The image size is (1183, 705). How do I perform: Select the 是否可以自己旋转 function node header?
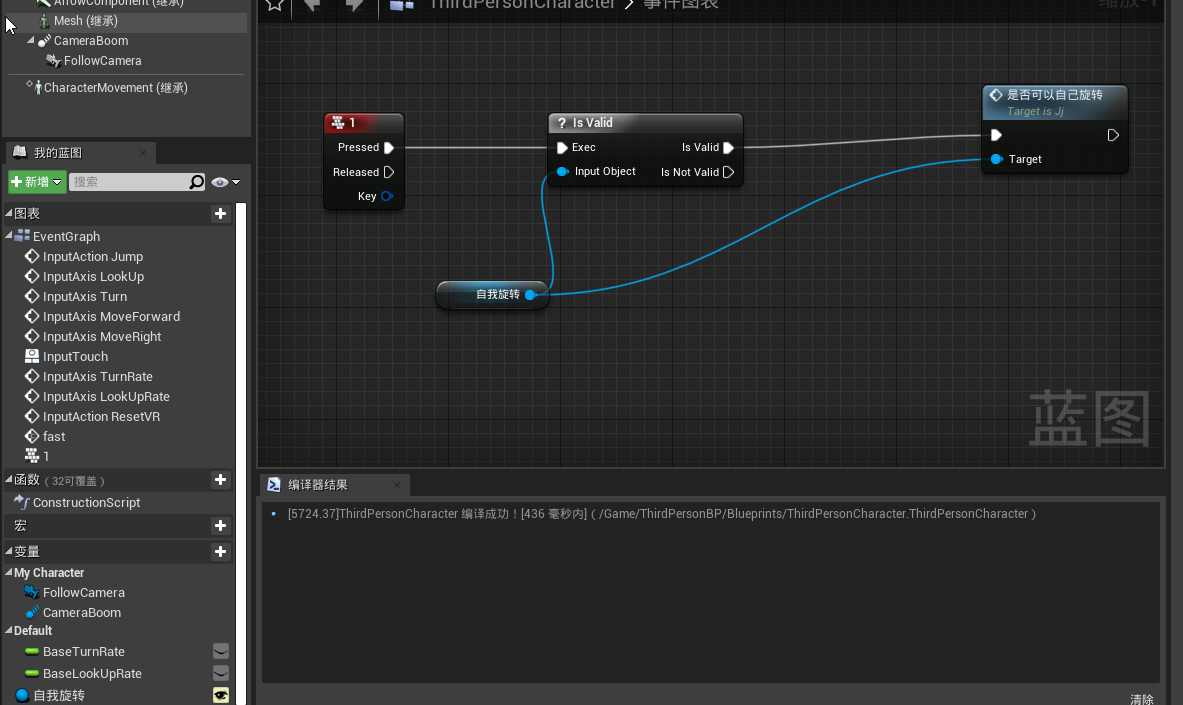point(1055,103)
